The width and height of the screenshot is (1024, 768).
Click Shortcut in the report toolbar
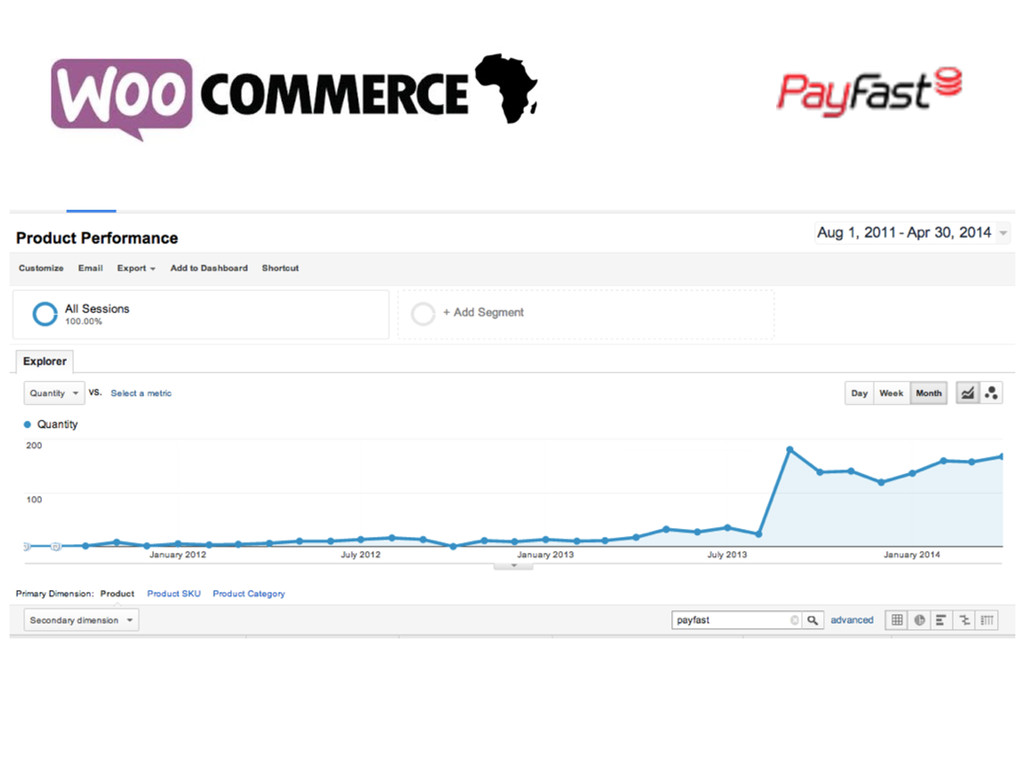[280, 268]
